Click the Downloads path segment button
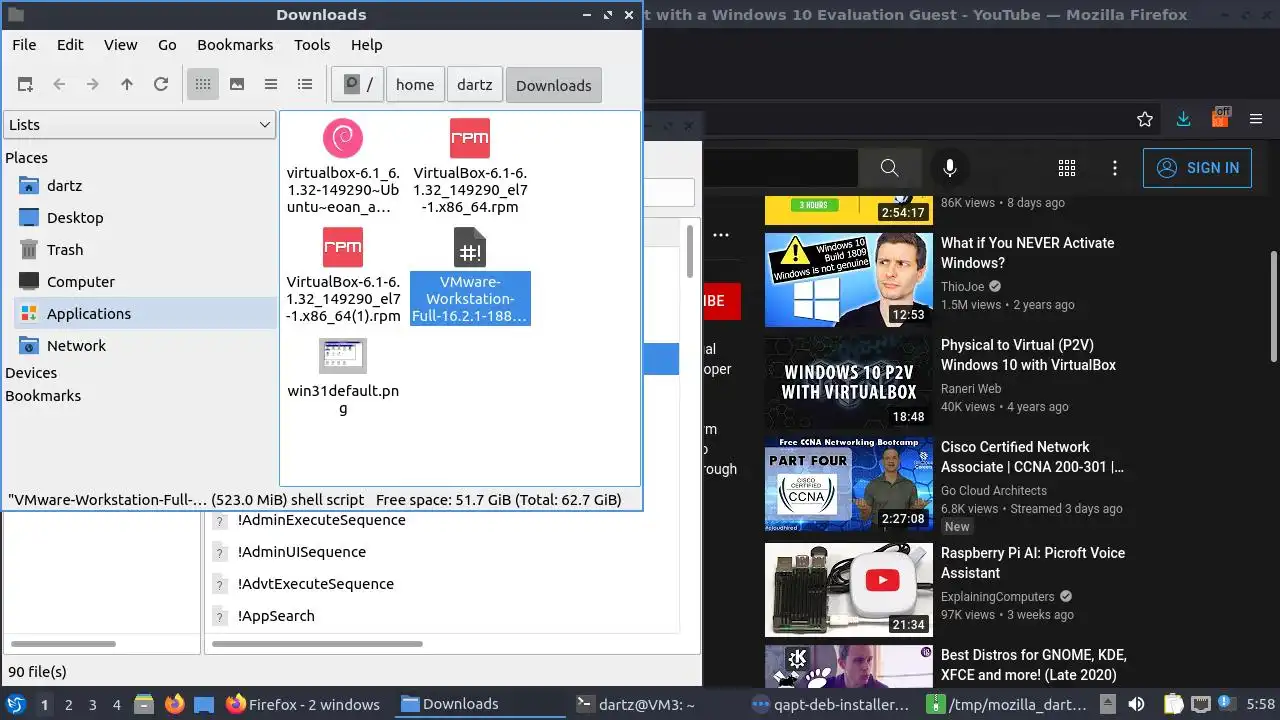Viewport: 1280px width, 720px height. (554, 85)
